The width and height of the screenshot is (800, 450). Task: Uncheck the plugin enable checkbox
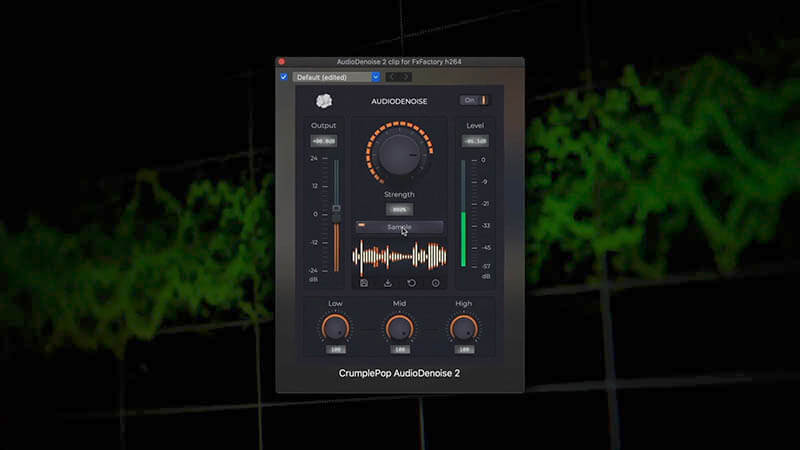pos(284,77)
